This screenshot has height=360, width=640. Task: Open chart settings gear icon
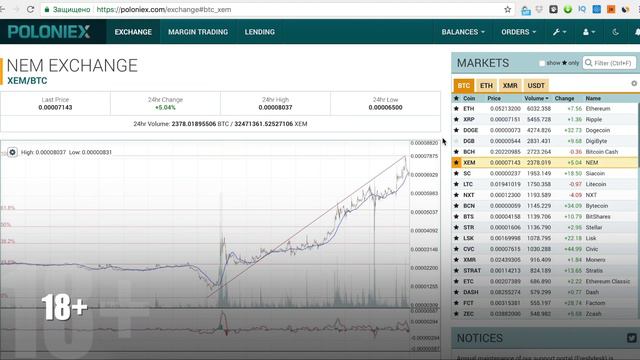12,152
